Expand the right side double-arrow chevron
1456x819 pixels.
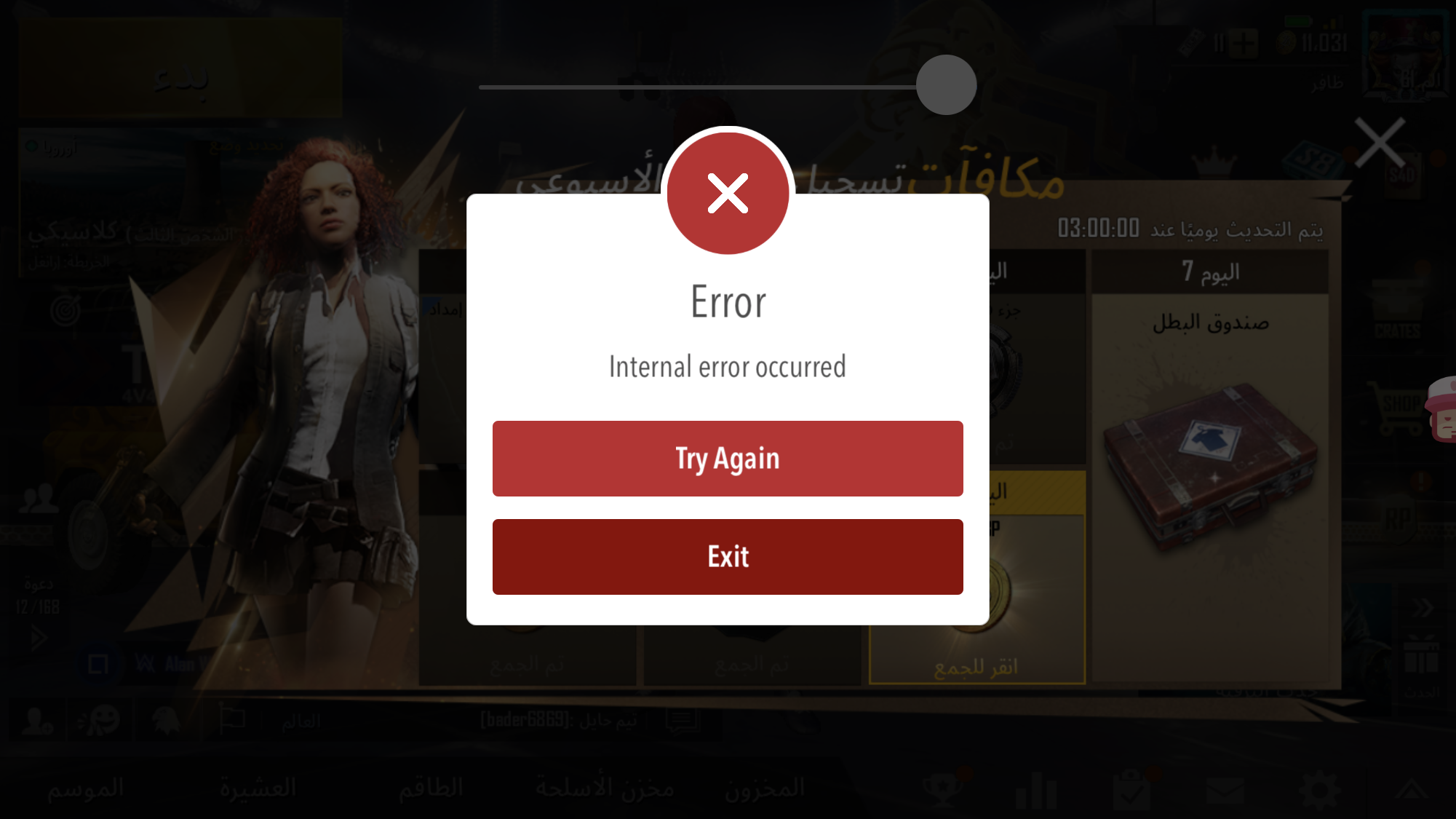click(x=1422, y=607)
